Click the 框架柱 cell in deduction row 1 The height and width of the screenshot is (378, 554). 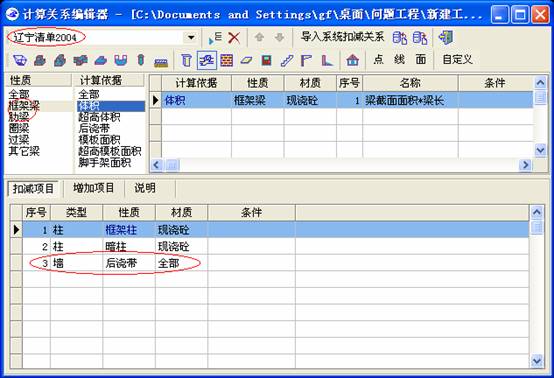[x=129, y=230]
